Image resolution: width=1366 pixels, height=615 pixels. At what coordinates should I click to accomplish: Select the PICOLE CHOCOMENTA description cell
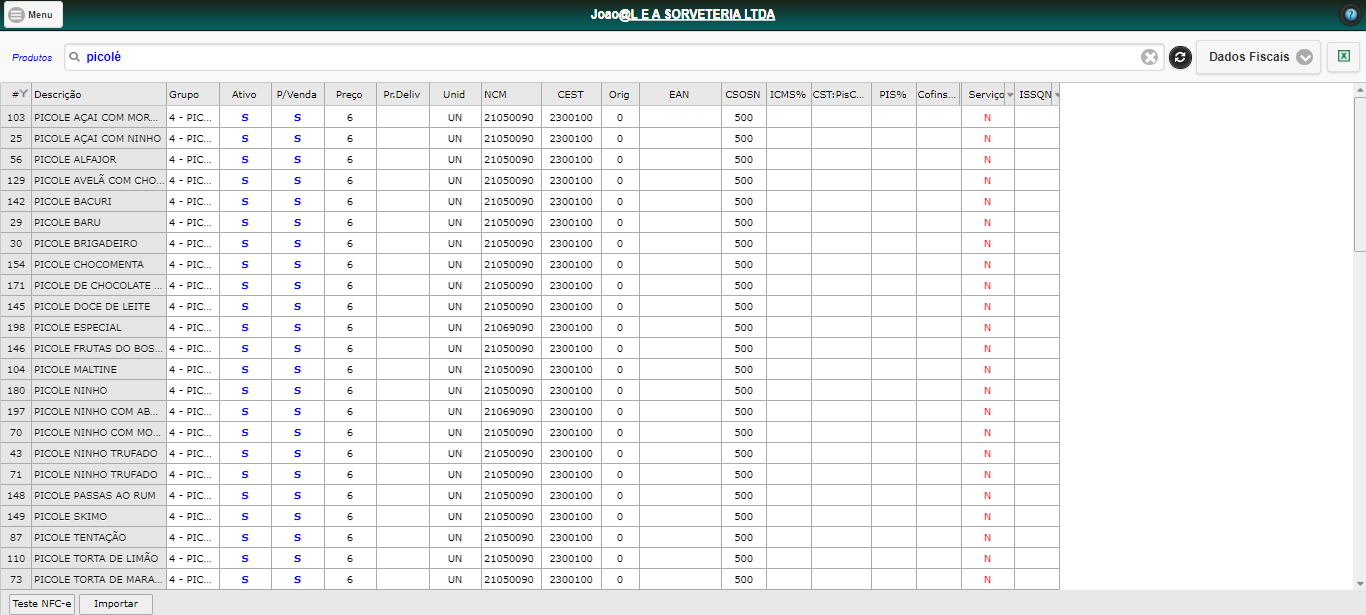click(99, 264)
